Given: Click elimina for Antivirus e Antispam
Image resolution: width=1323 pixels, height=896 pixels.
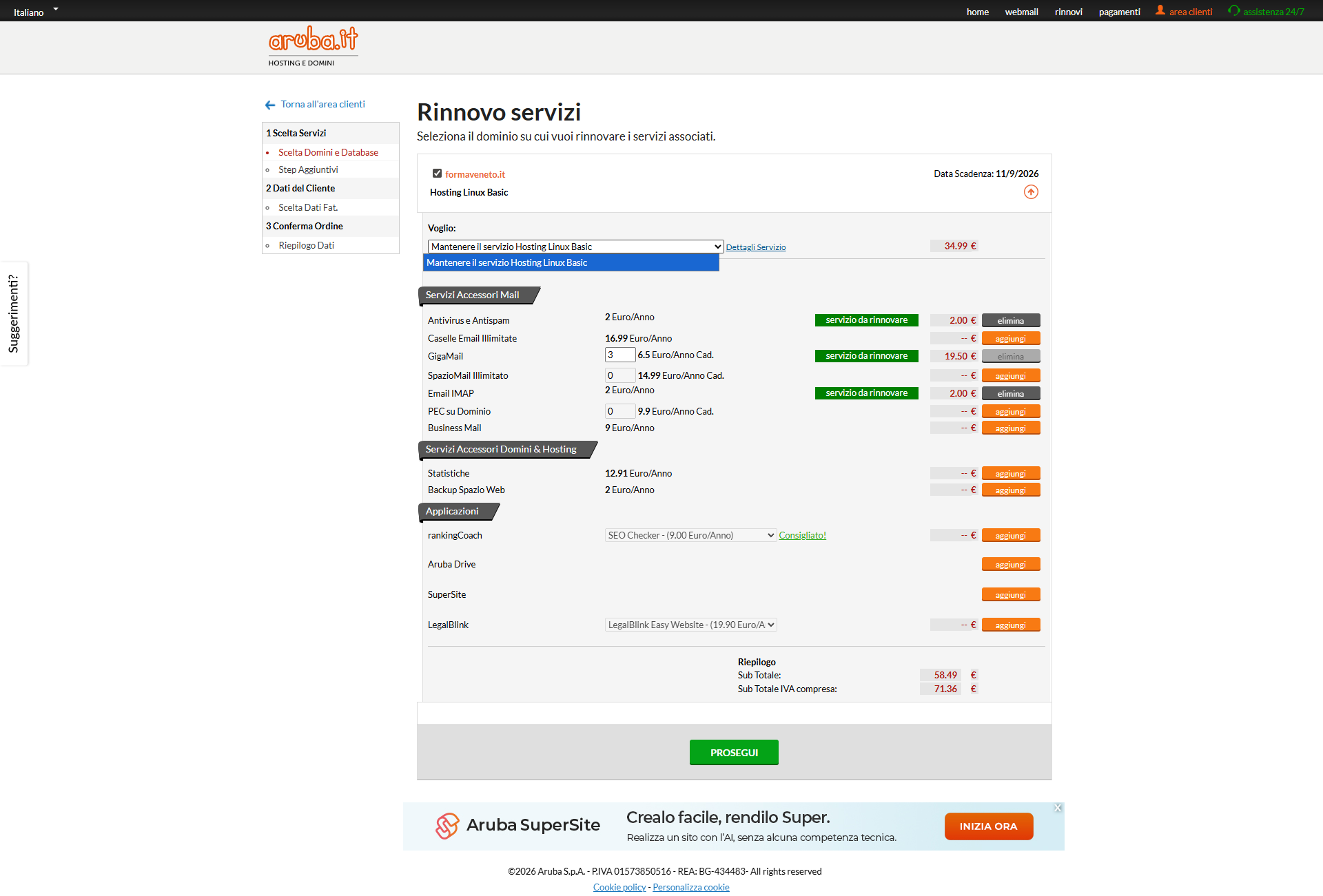Looking at the screenshot, I should coord(1010,320).
